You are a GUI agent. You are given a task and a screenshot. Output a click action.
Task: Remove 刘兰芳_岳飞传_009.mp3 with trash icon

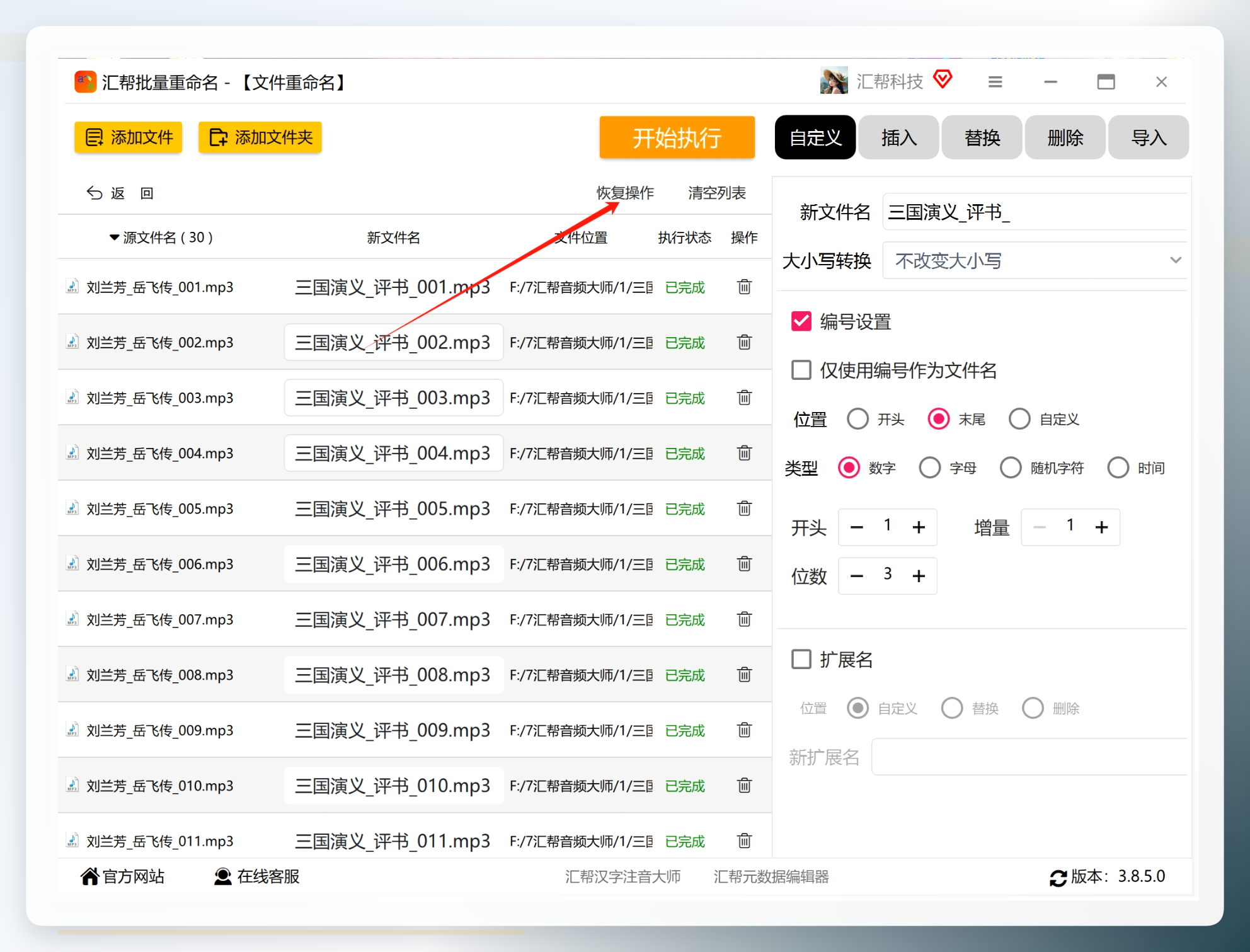744,731
